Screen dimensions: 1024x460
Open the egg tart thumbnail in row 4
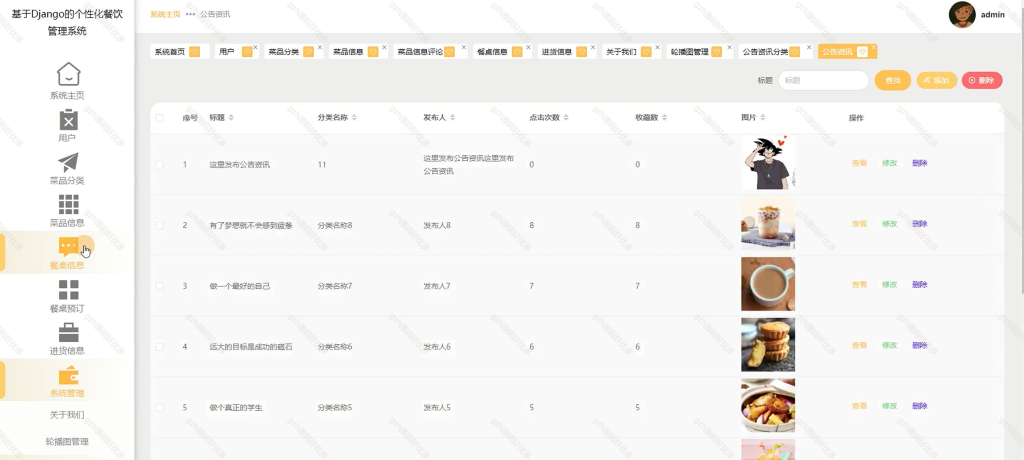tap(768, 345)
